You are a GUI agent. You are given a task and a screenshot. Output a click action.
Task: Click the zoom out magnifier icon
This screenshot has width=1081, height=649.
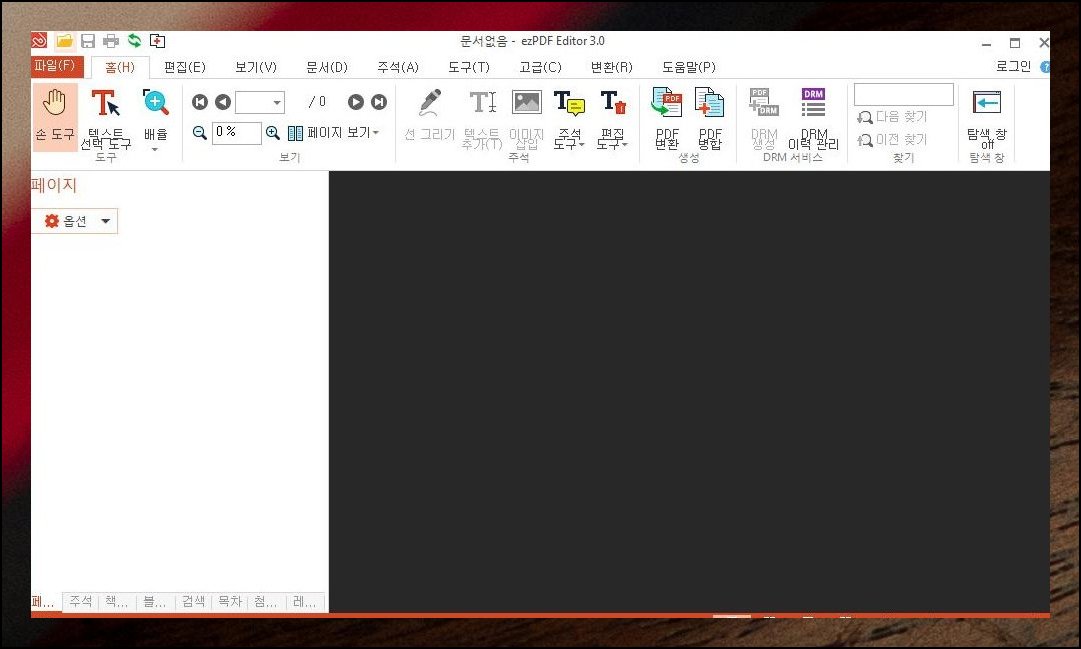coord(200,132)
